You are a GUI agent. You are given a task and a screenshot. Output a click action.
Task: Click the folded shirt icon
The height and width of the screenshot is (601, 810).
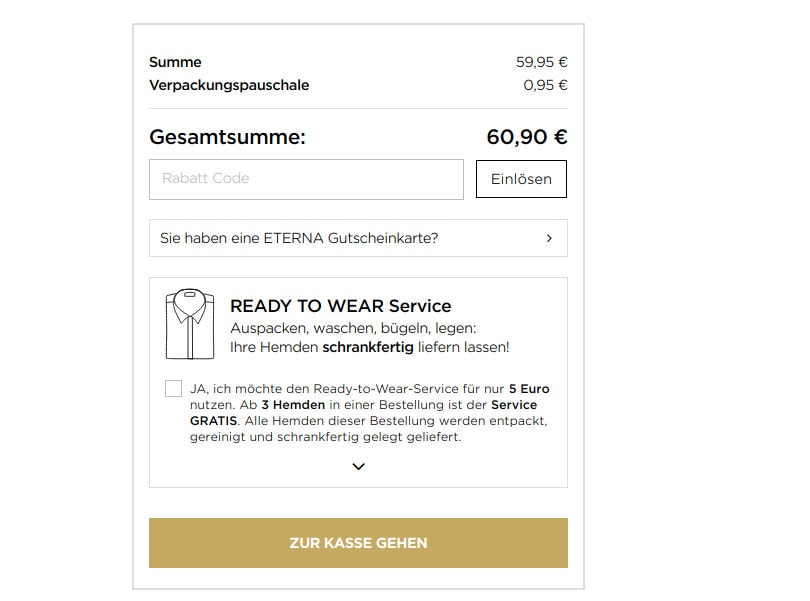pos(190,324)
